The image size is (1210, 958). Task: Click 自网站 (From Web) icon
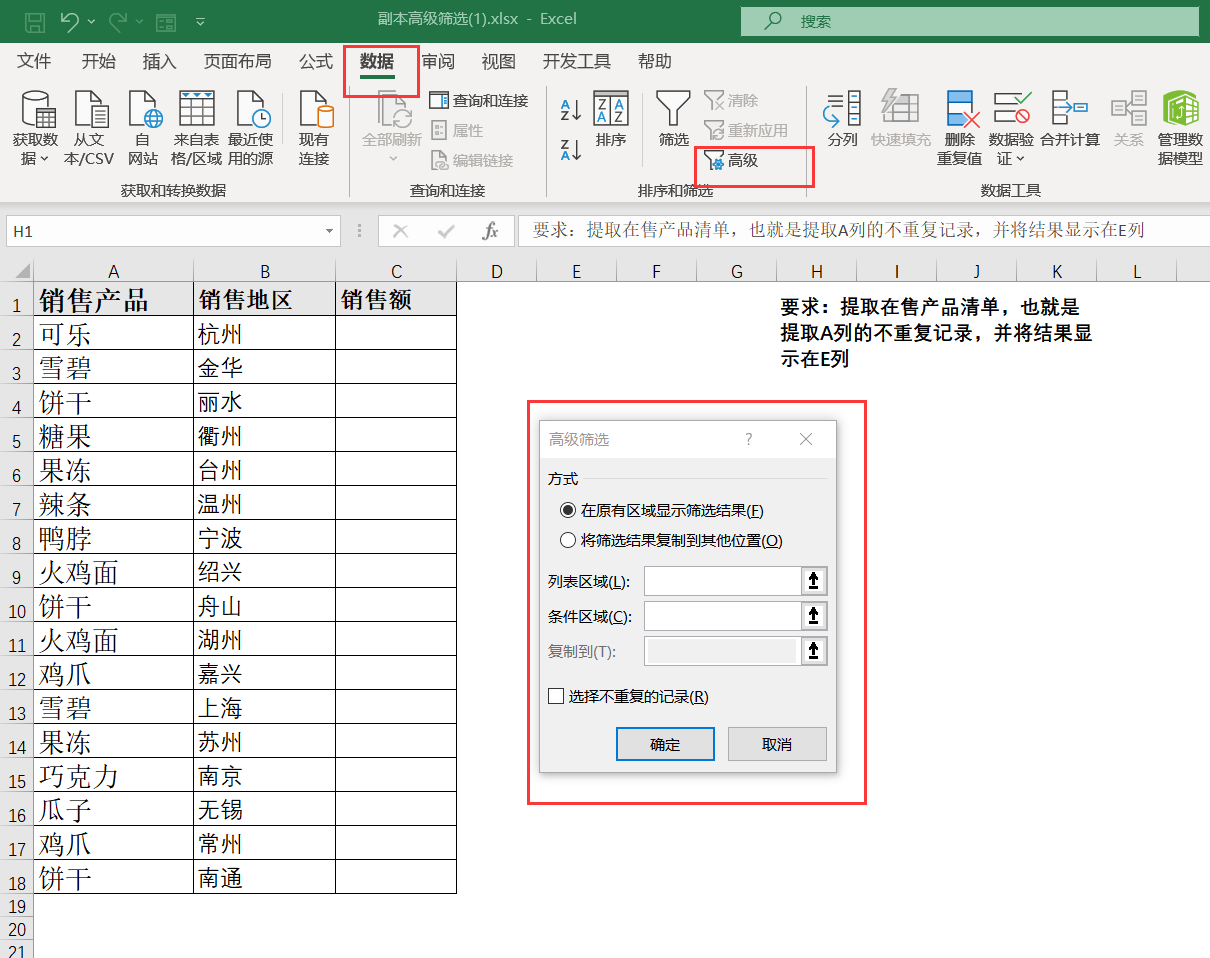point(143,128)
